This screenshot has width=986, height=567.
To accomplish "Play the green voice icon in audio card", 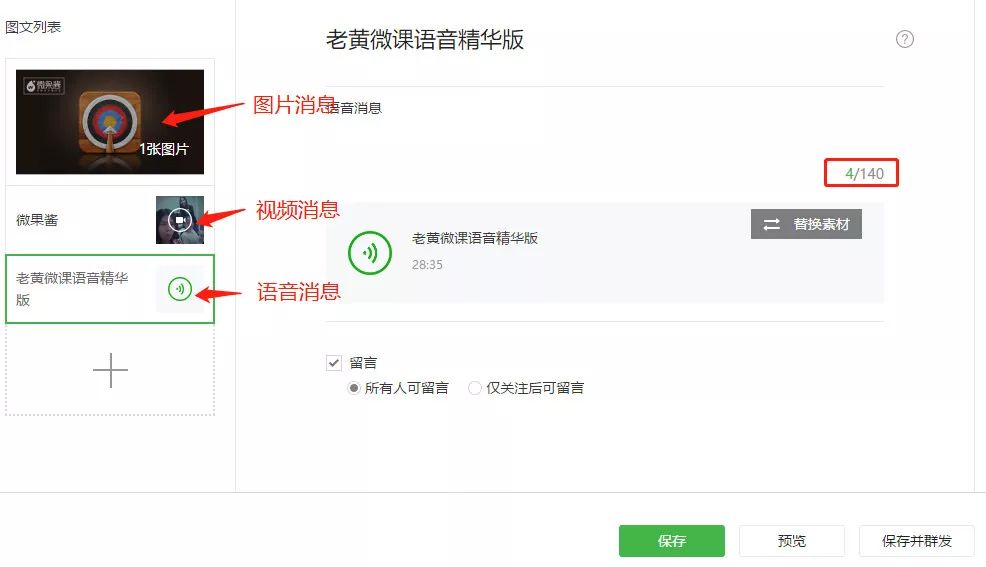I will tap(370, 253).
